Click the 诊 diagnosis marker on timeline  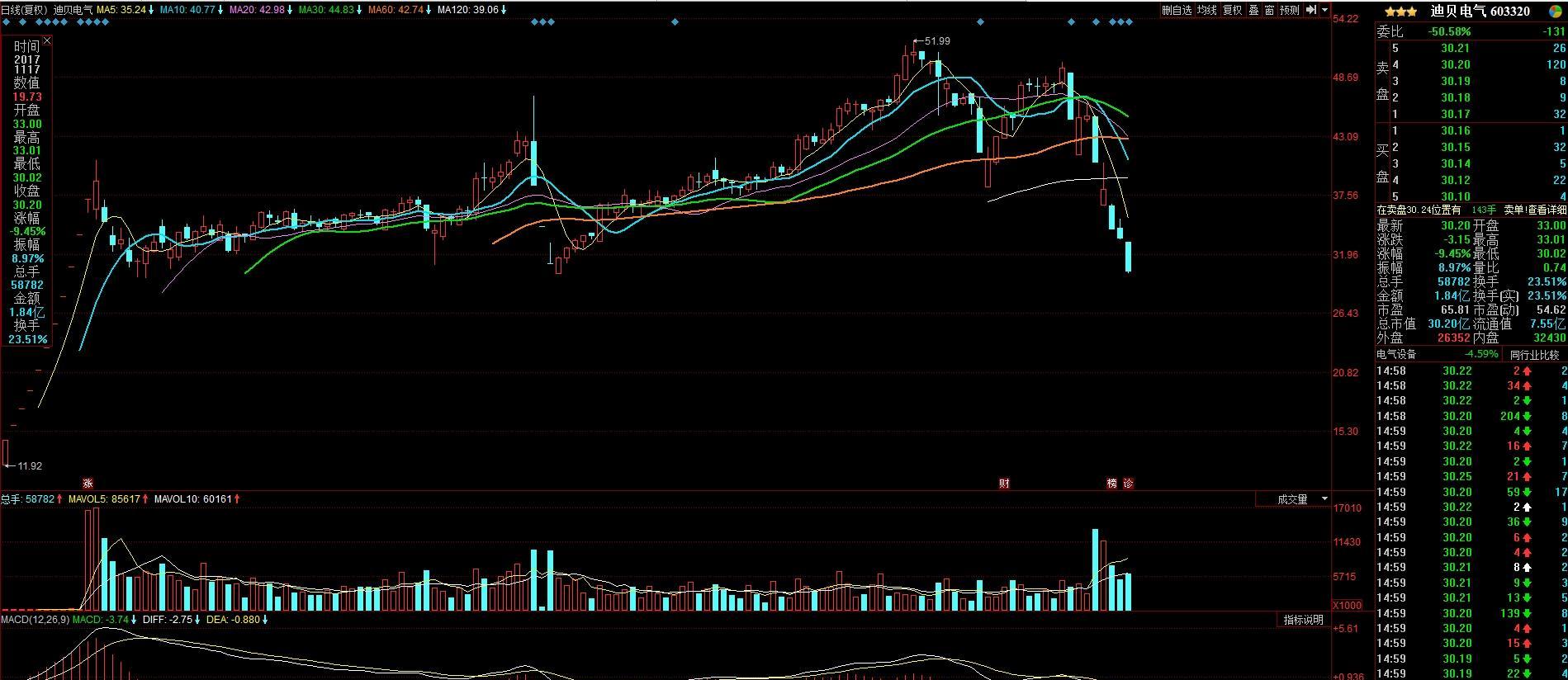[1129, 483]
